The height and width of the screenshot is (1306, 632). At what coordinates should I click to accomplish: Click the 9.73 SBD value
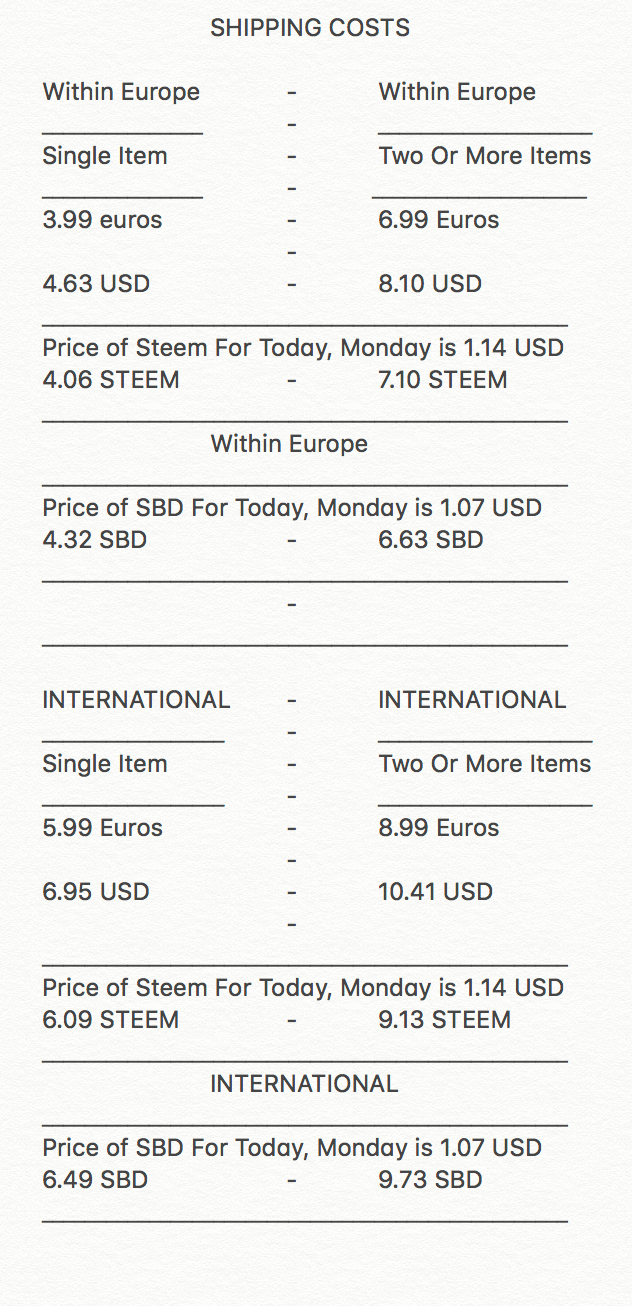pos(431,1180)
